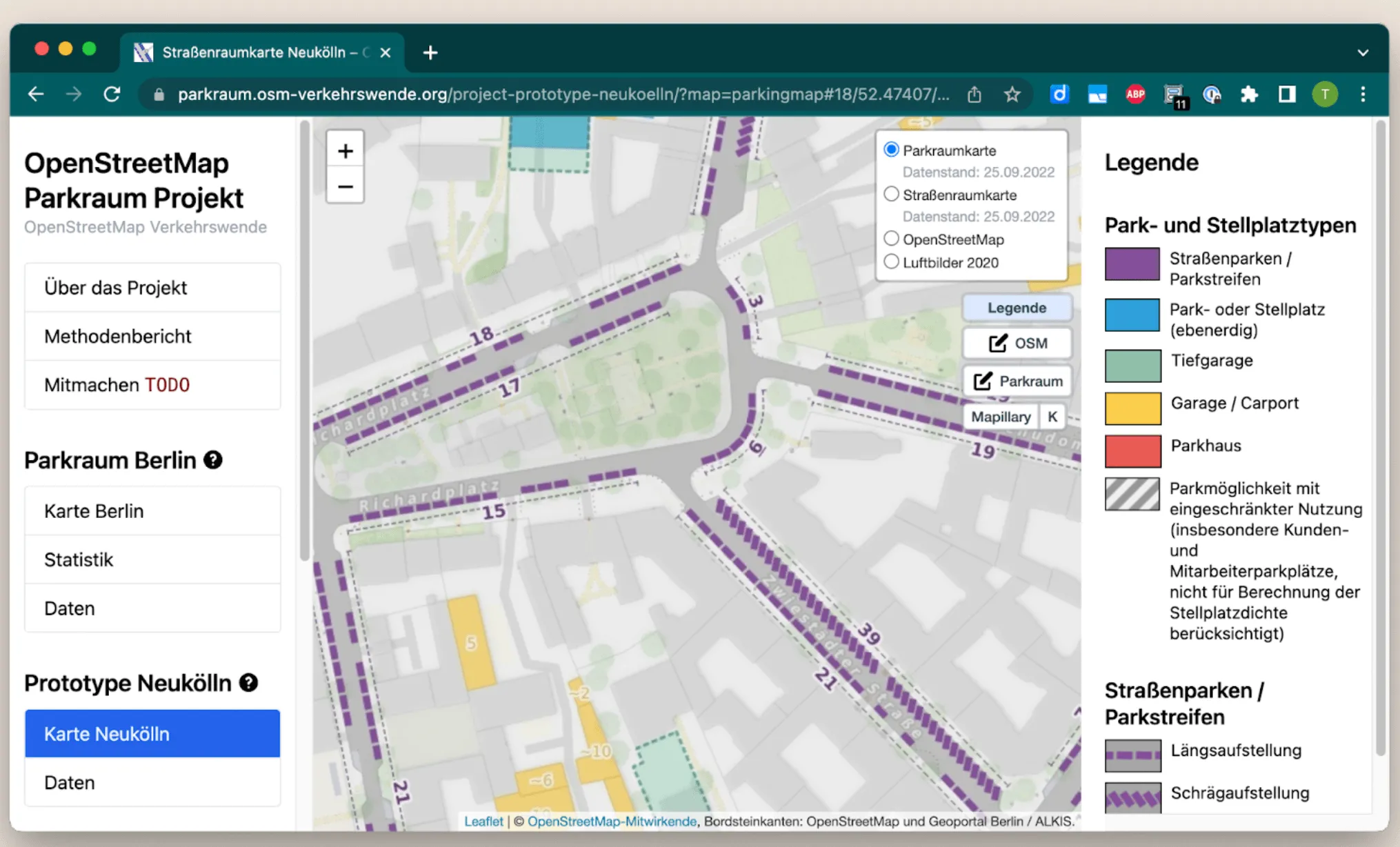The height and width of the screenshot is (847, 1400).
Task: Open the blue 'd' extension icon
Action: [1059, 94]
